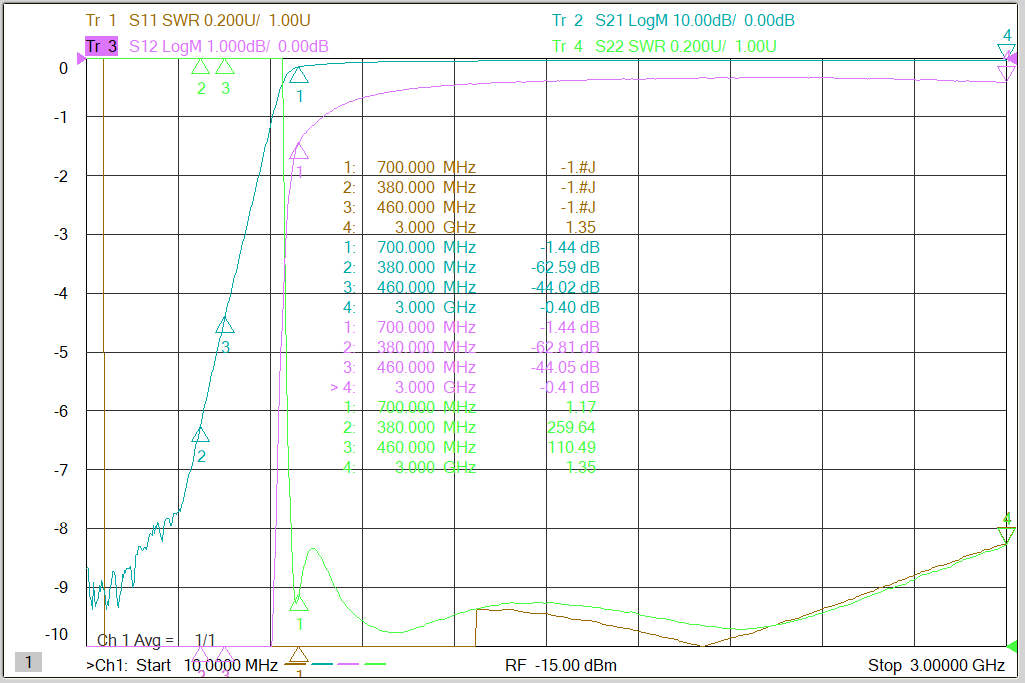Select teal marker 2 on S21 trace
Screen dimensions: 1025x683
pyautogui.click(x=201, y=434)
